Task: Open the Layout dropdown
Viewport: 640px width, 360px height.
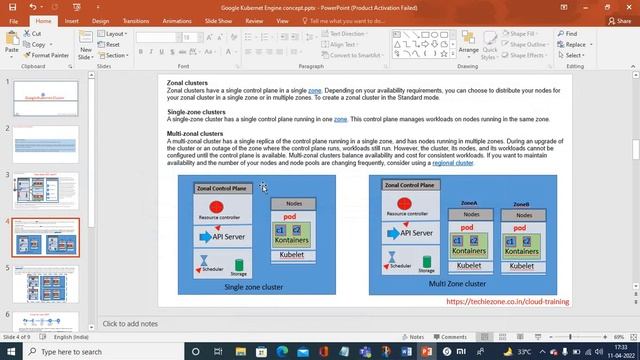Action: click(113, 33)
